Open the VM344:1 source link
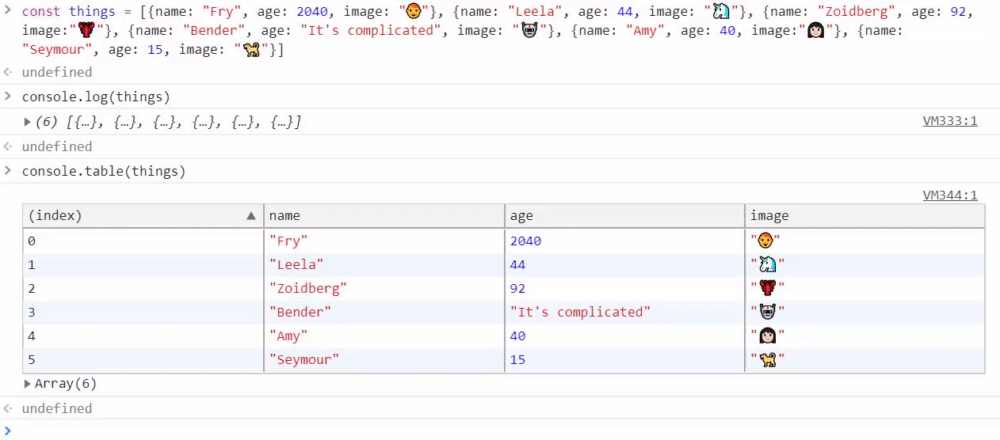Screen dimensions: 1000x440 tap(949, 196)
